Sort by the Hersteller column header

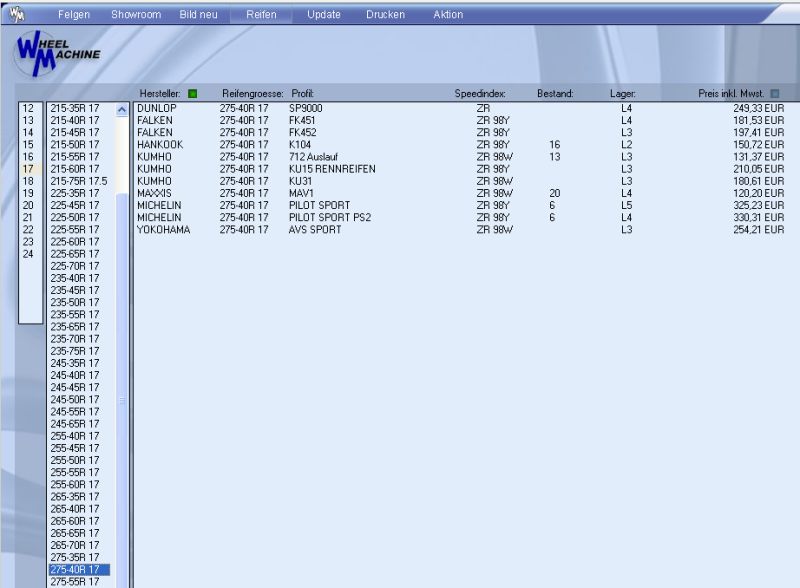[160, 93]
